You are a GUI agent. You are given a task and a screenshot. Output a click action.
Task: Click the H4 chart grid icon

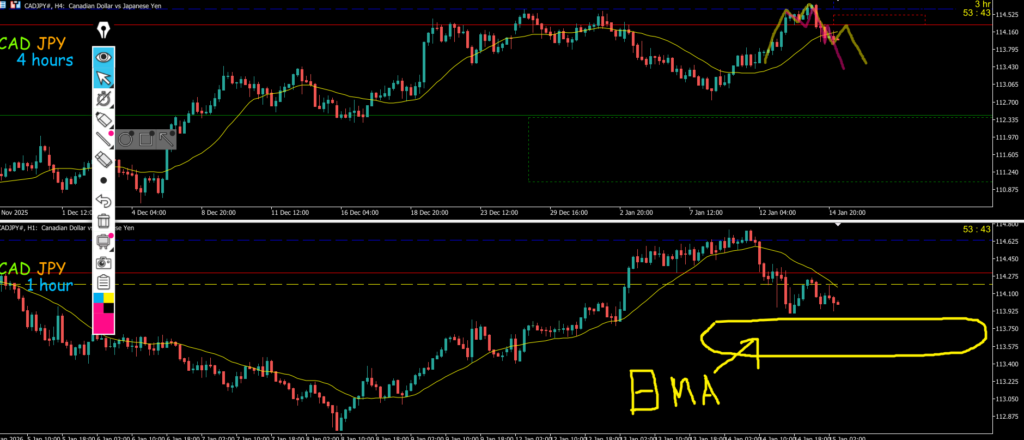tap(3, 5)
